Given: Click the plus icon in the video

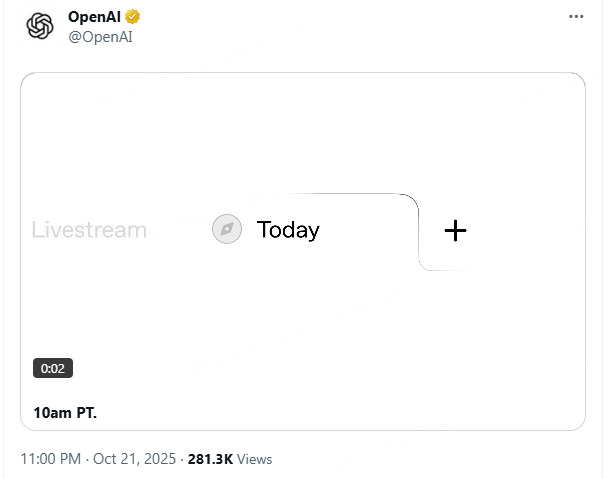Looking at the screenshot, I should [x=455, y=231].
